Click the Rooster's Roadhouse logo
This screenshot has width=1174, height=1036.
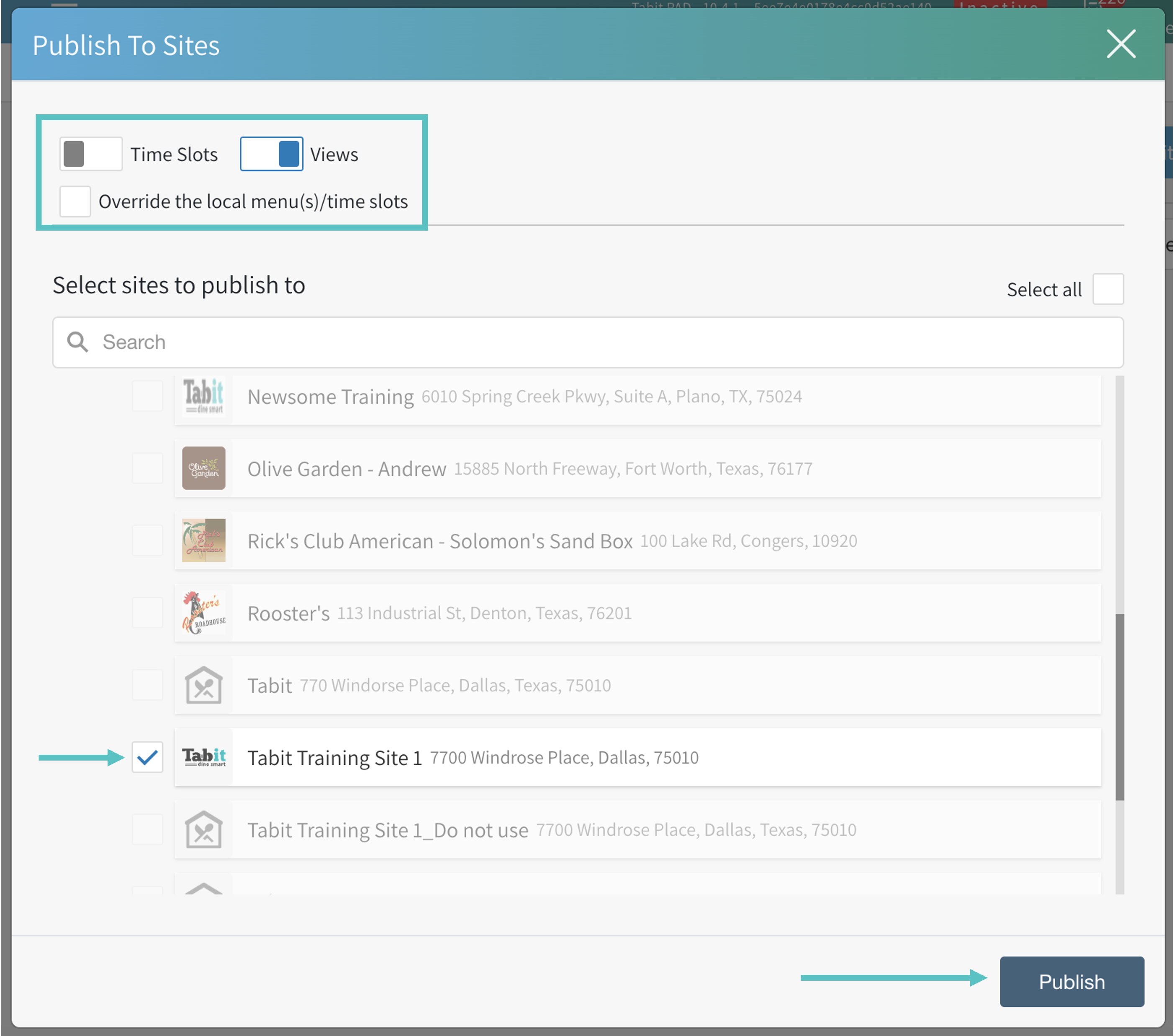203,613
